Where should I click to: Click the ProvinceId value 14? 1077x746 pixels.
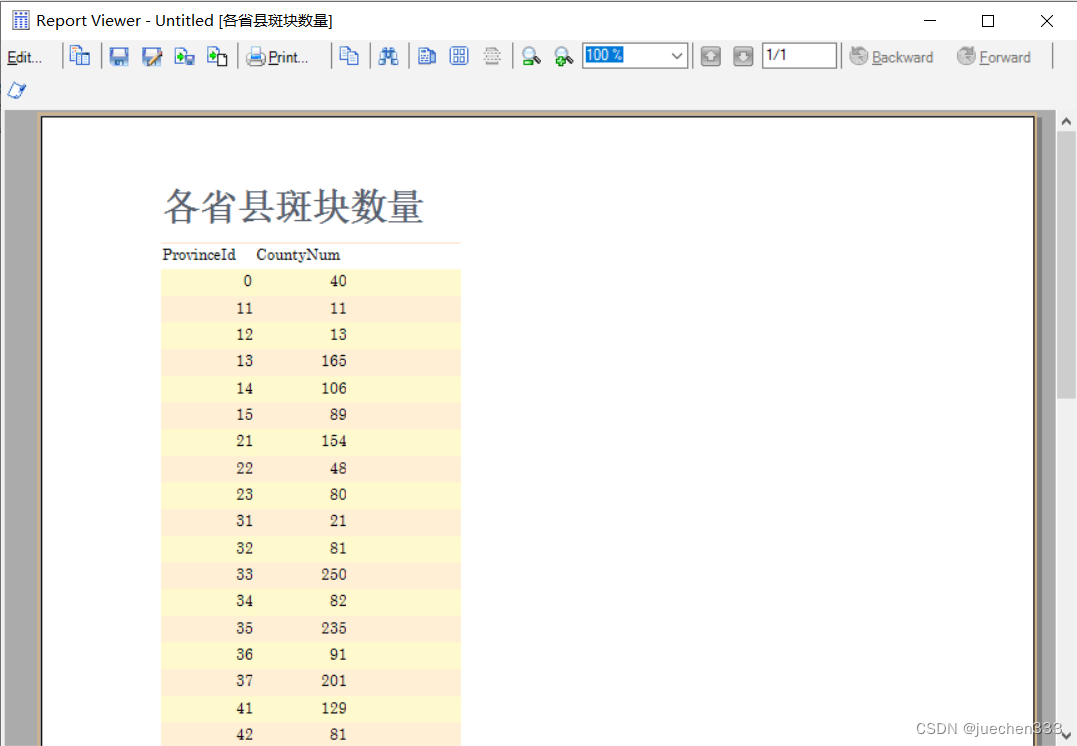tap(245, 388)
